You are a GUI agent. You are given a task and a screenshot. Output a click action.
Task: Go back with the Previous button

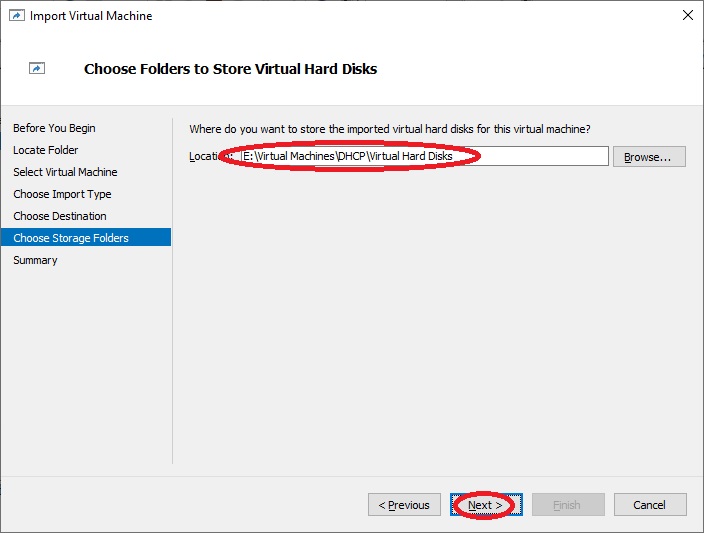click(x=404, y=505)
